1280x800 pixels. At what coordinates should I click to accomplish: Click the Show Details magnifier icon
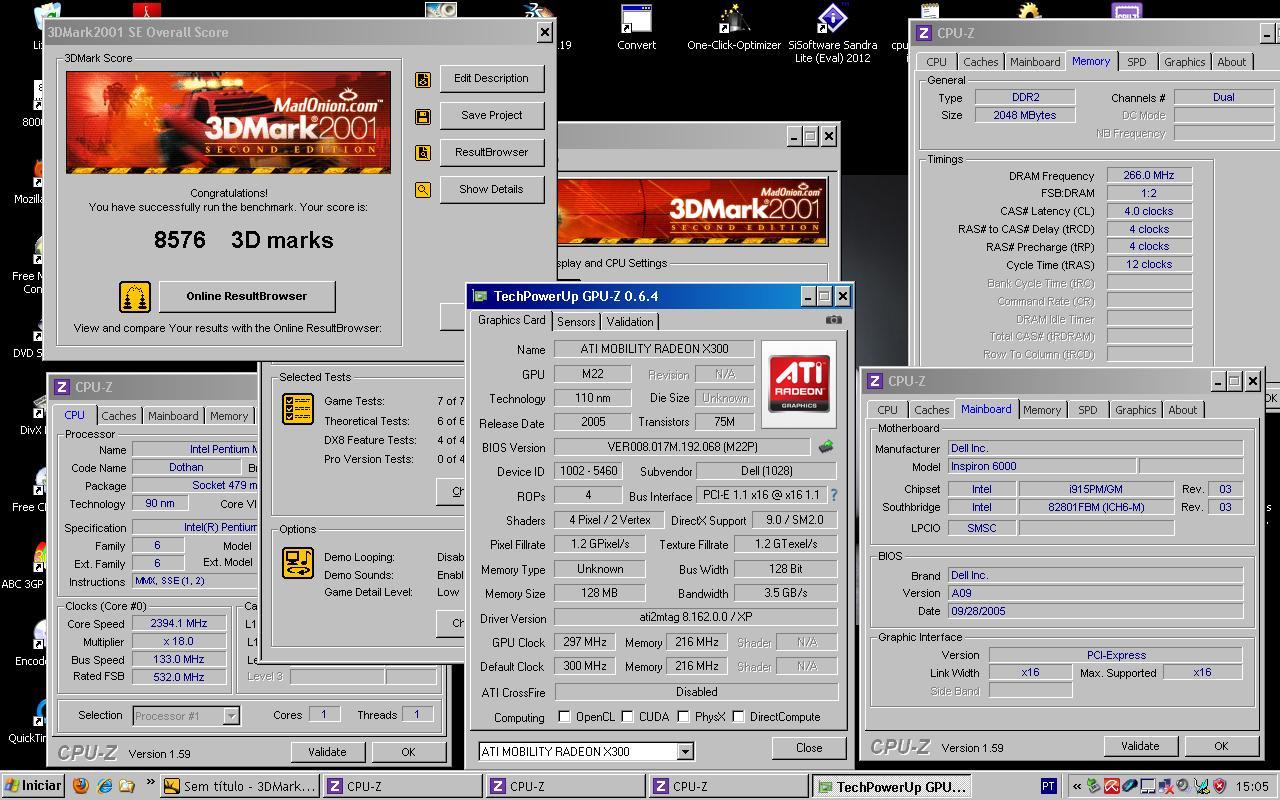point(423,190)
